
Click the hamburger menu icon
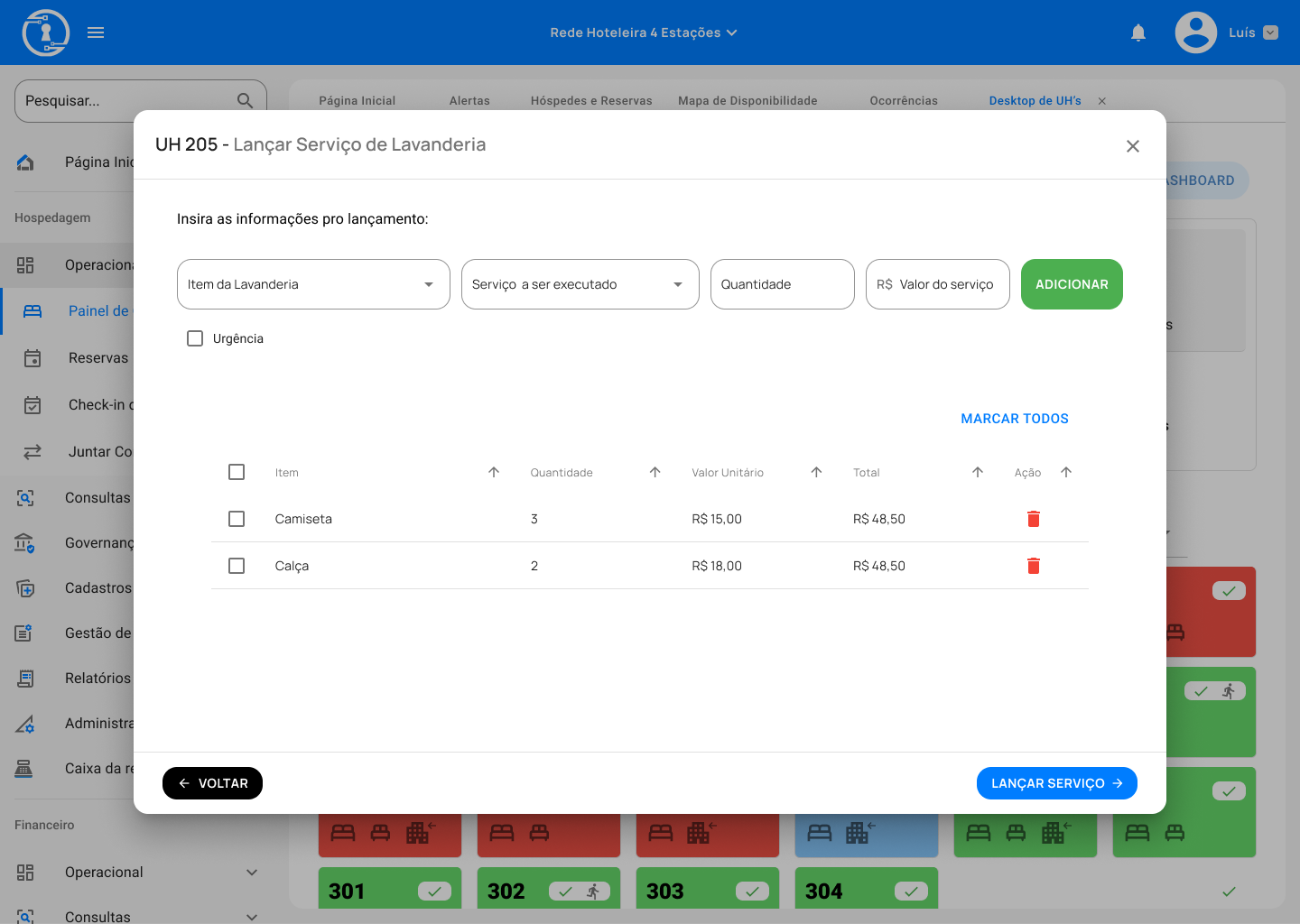tap(96, 32)
